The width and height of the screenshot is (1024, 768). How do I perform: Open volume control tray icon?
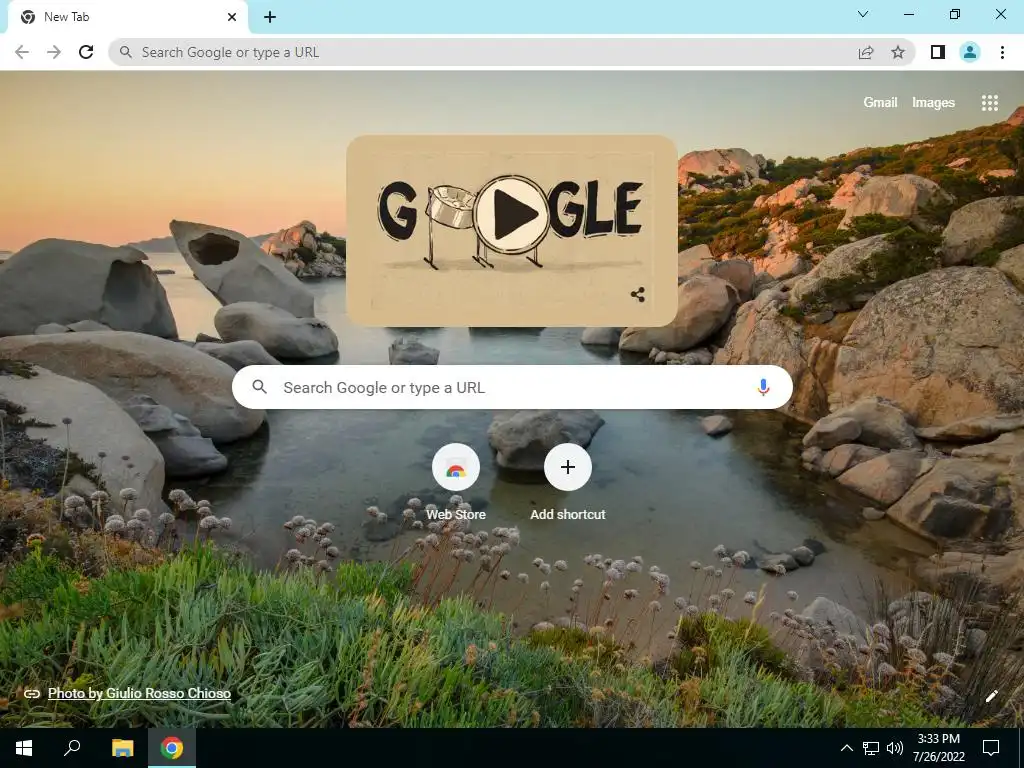click(895, 748)
